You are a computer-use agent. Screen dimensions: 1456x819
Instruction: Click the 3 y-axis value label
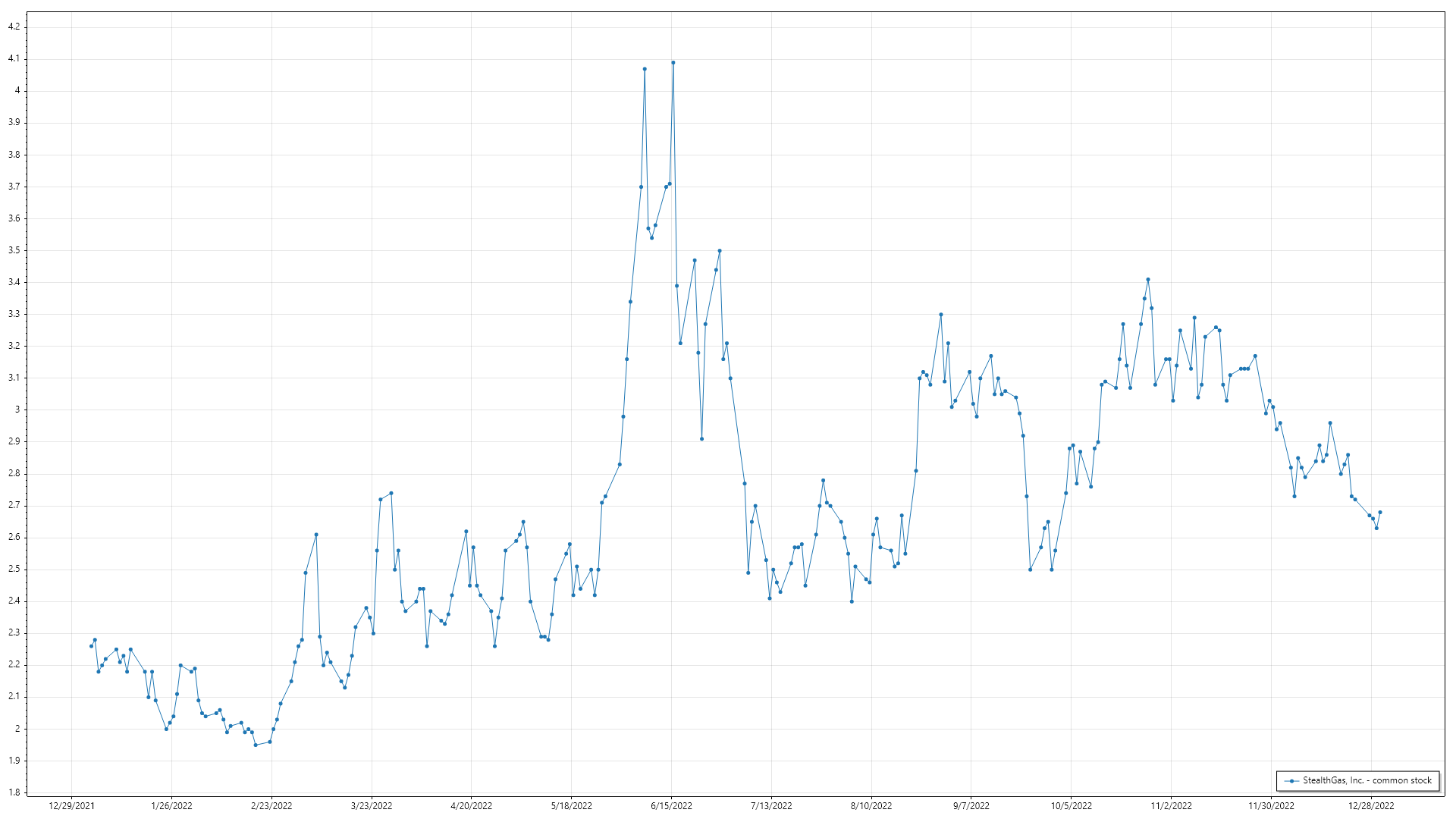coord(17,409)
